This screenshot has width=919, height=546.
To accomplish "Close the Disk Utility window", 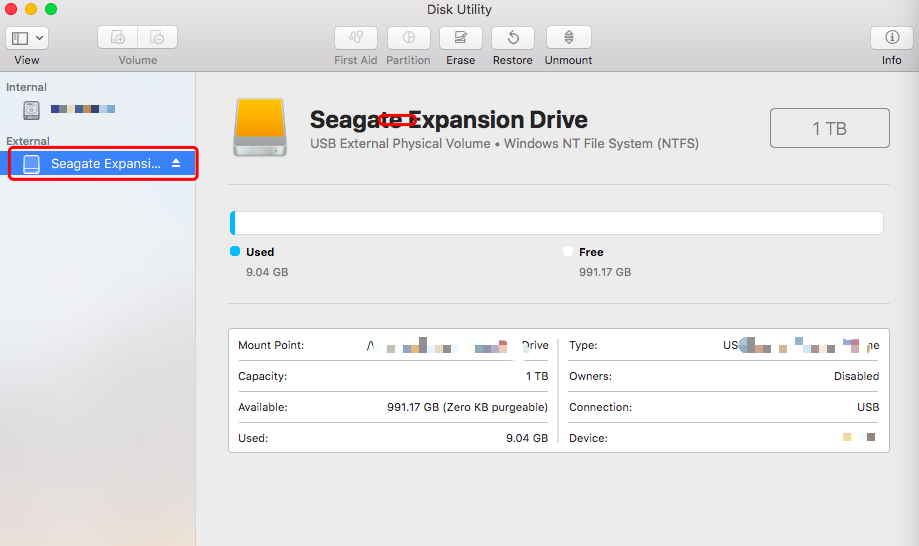I will [x=11, y=9].
